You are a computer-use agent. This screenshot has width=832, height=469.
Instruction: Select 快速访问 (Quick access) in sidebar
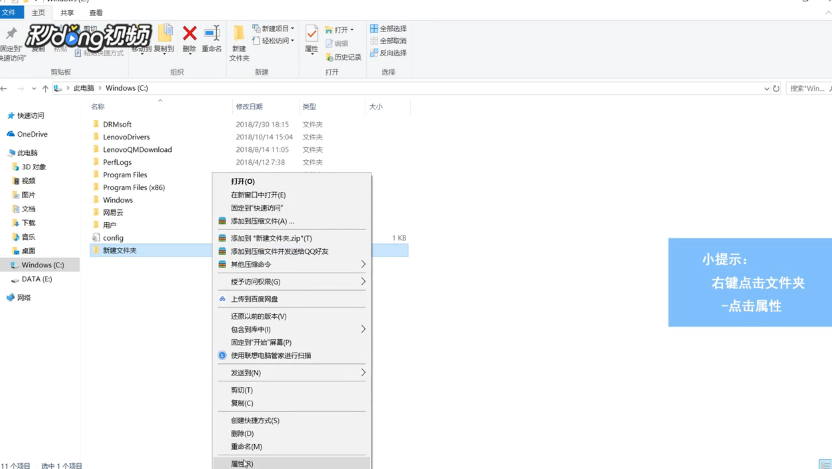(25, 116)
